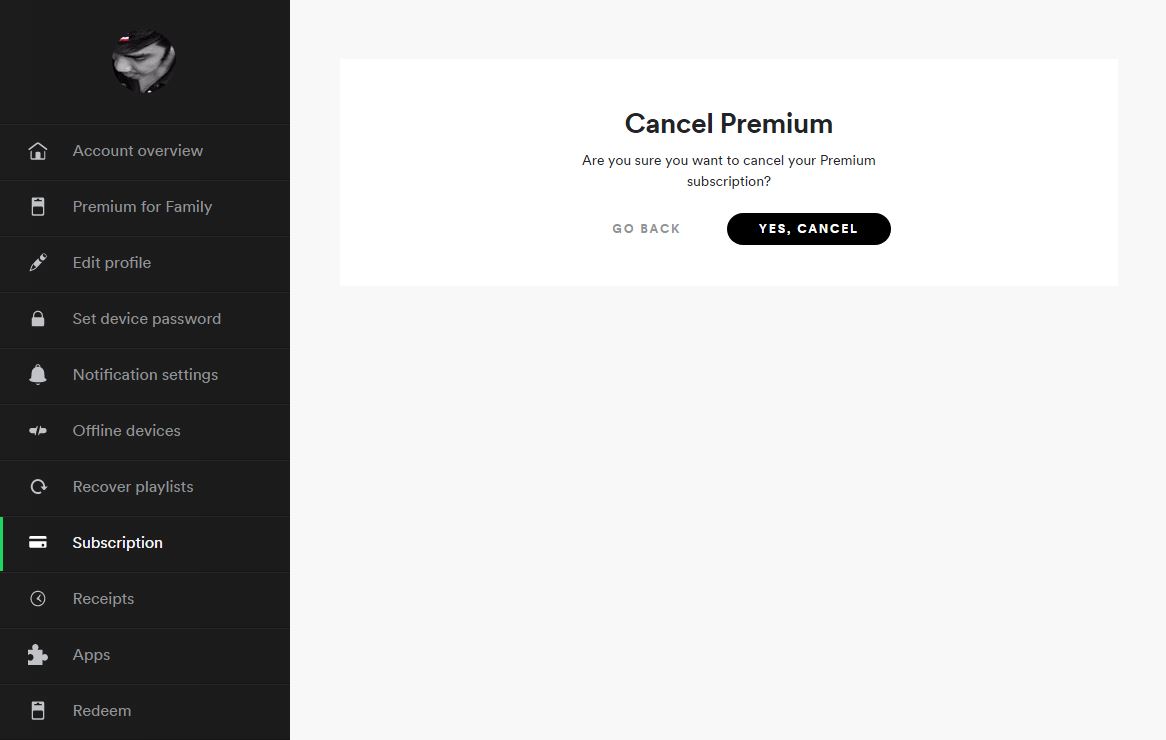Select the highlighted Subscription sidebar entry
Screen dimensions: 1166x740
click(117, 542)
